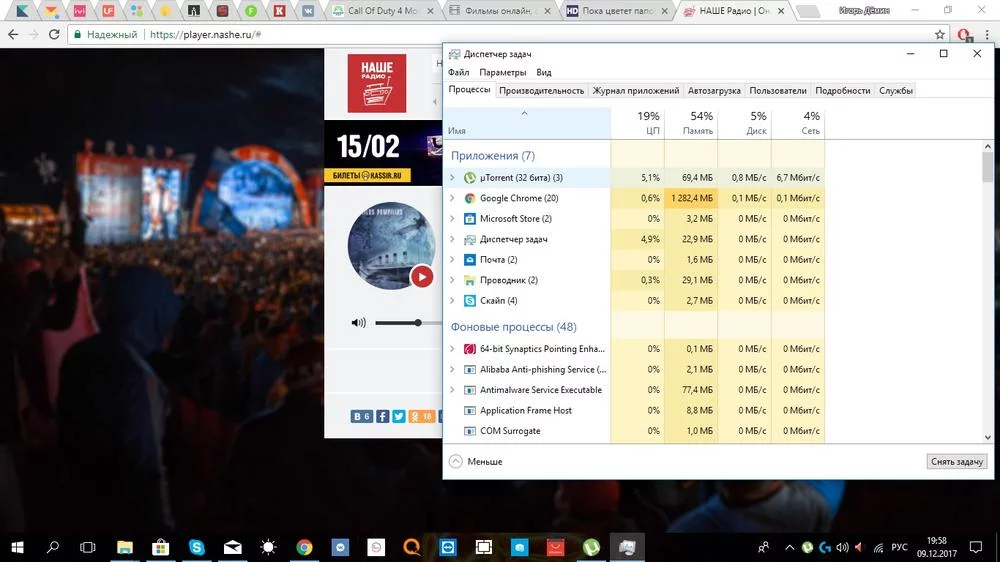Image resolution: width=1000 pixels, height=562 pixels.
Task: Adjust the Nashe Radio volume slider knob
Action: pyautogui.click(x=418, y=323)
